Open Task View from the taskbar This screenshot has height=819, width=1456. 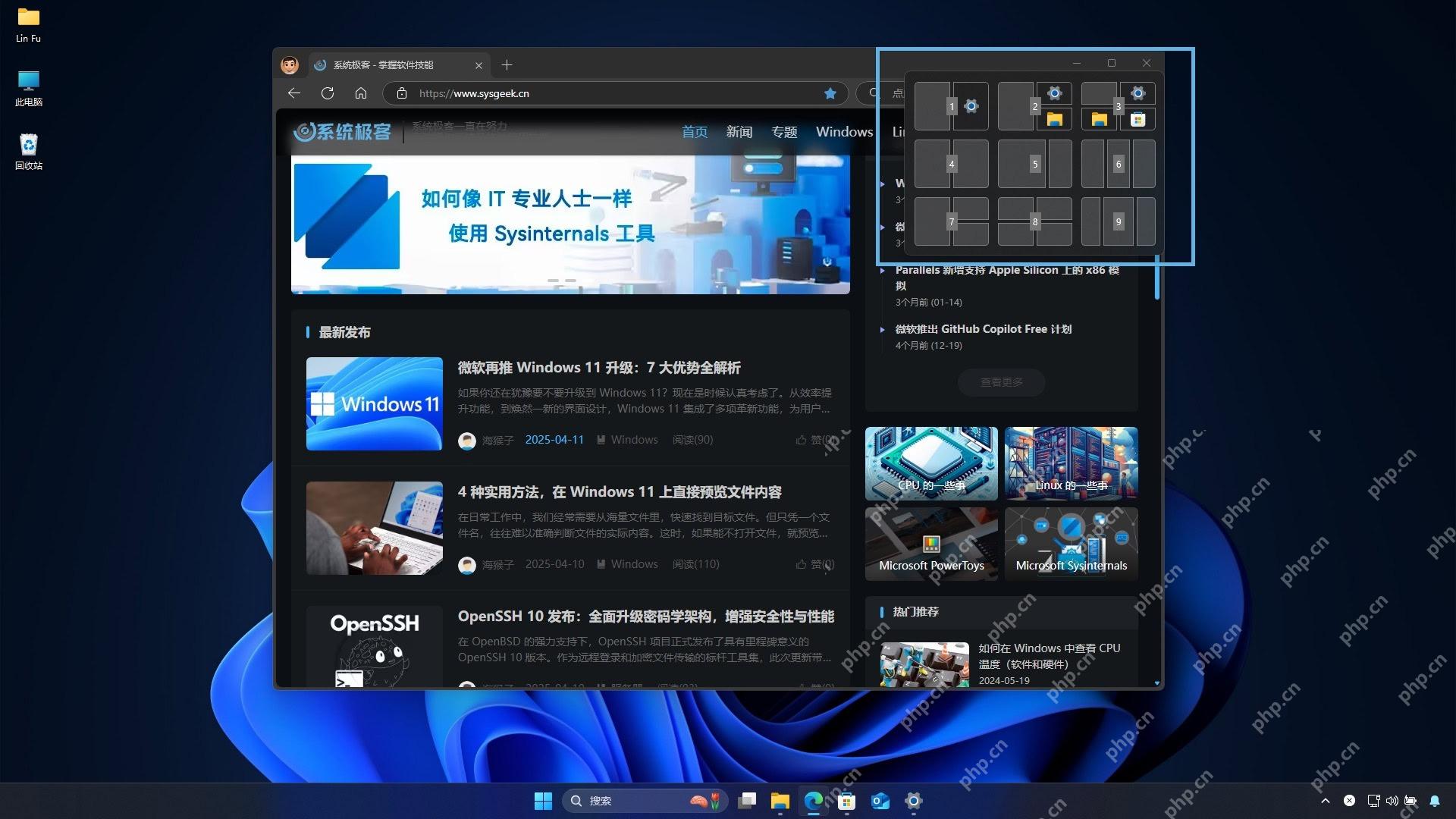[x=747, y=801]
